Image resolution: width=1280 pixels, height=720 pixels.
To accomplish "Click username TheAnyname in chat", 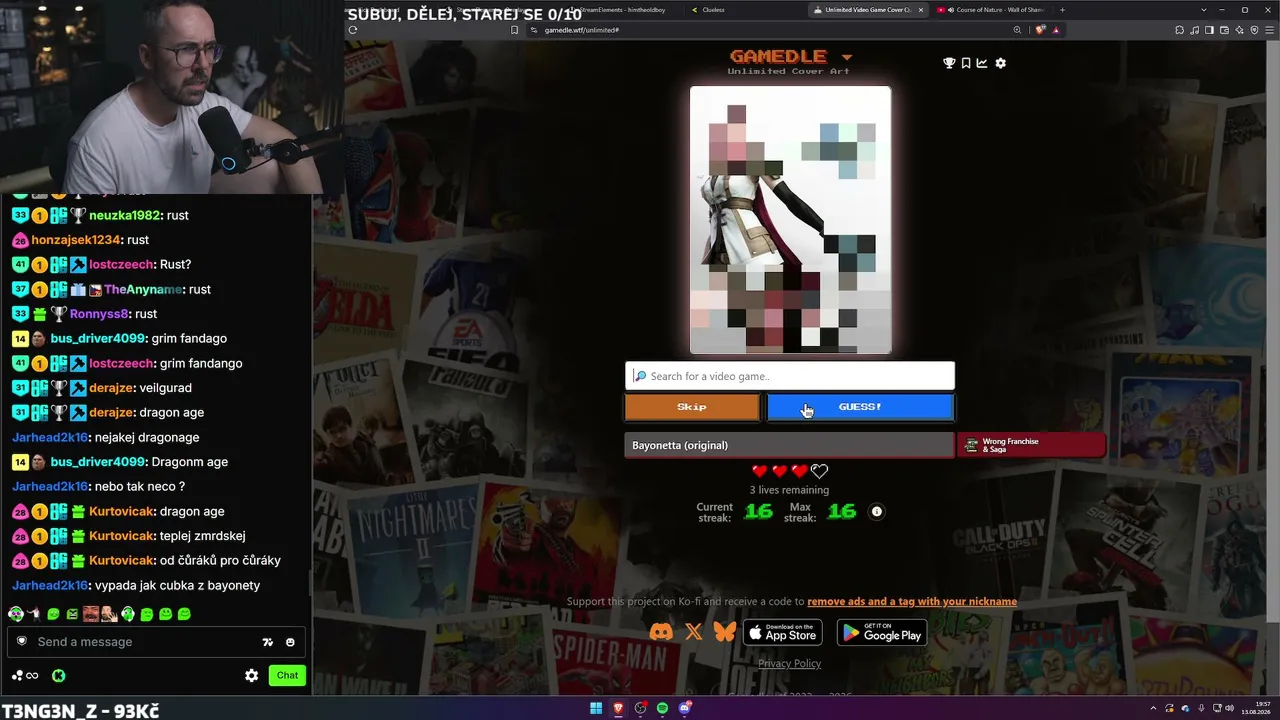I will pos(143,289).
